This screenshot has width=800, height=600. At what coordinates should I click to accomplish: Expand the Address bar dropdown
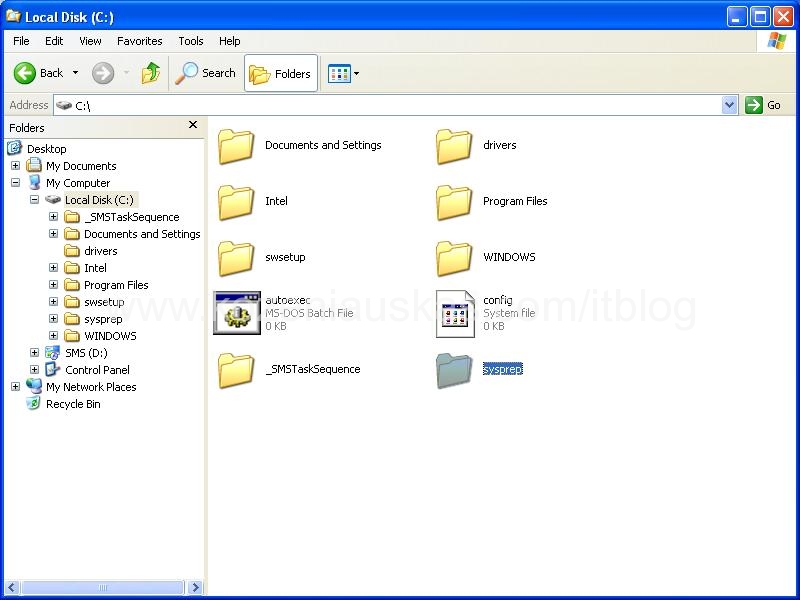click(x=730, y=105)
